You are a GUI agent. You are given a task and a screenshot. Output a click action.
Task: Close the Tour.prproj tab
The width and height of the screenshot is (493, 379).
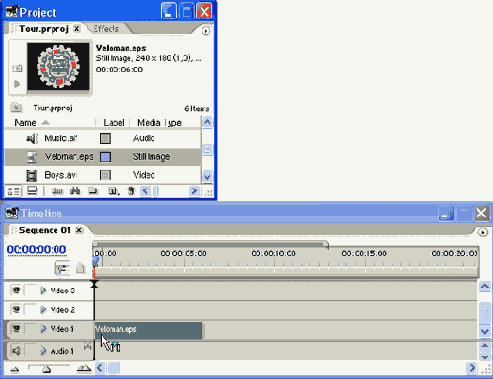click(77, 29)
